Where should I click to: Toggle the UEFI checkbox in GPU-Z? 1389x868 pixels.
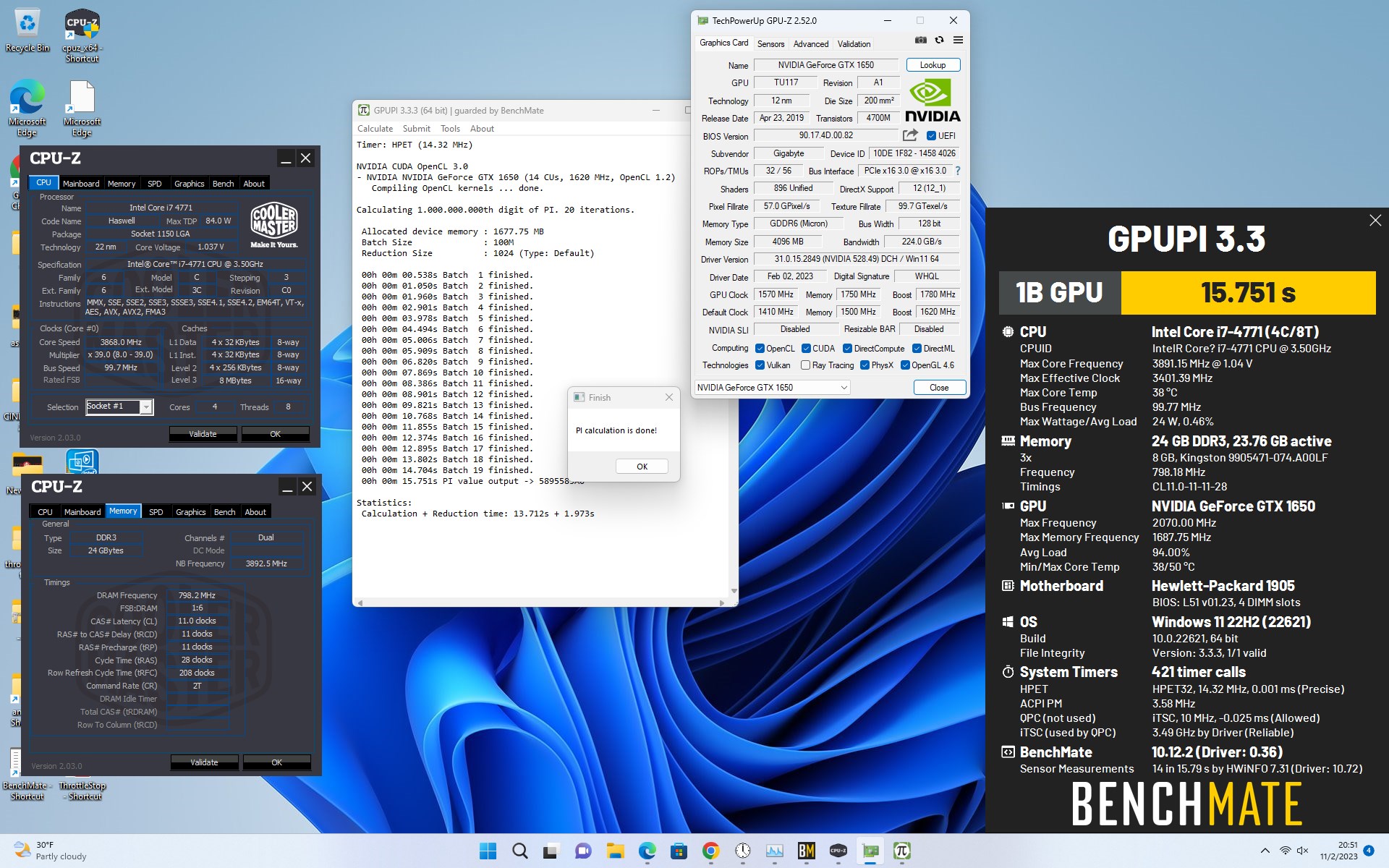pyautogui.click(x=931, y=135)
